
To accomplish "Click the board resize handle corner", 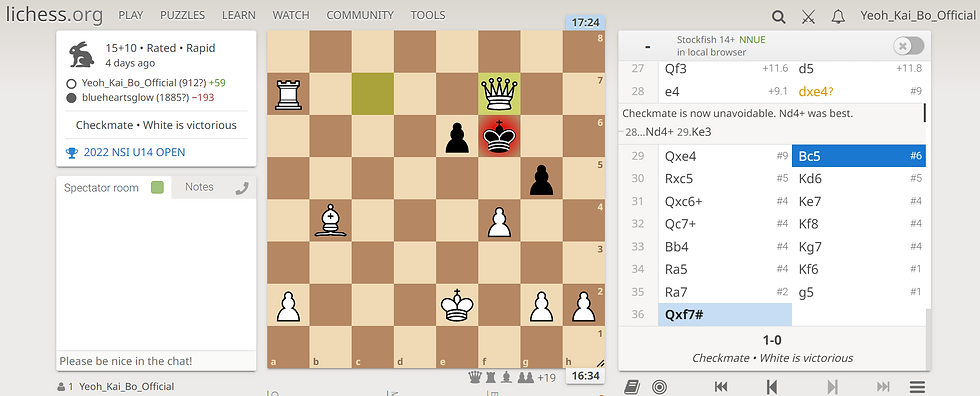I will click(601, 364).
